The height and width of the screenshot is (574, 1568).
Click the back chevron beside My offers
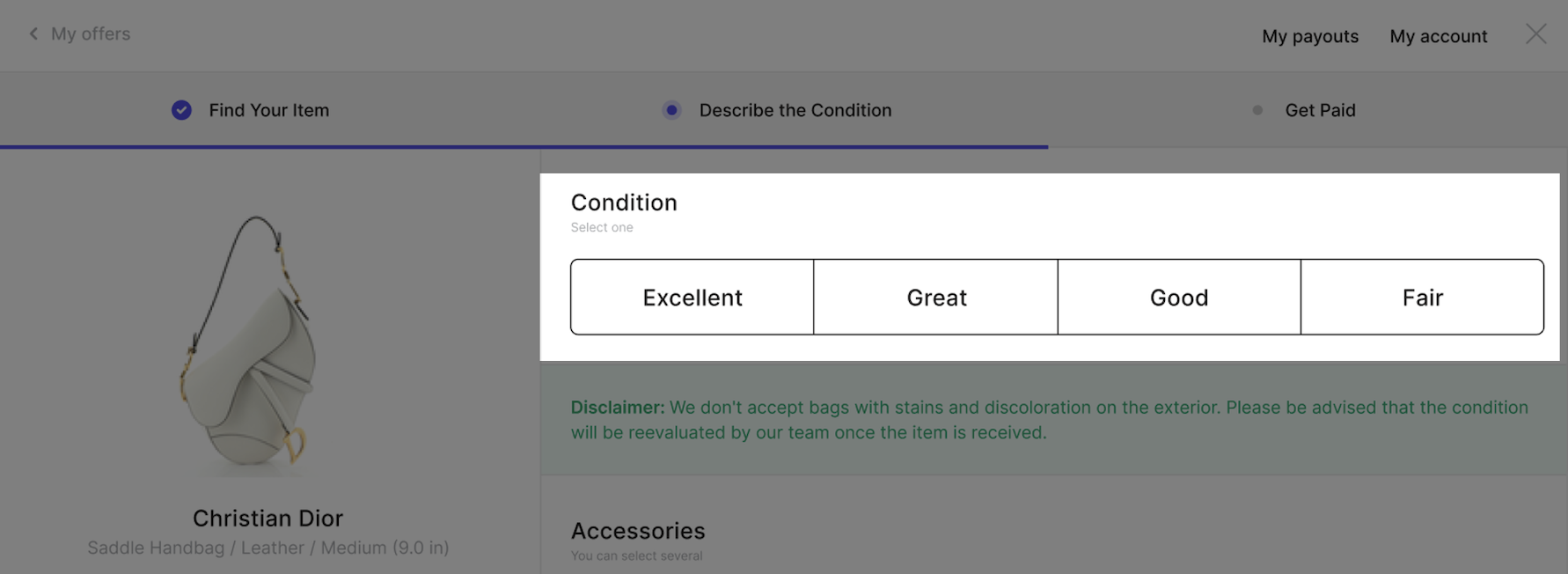33,33
